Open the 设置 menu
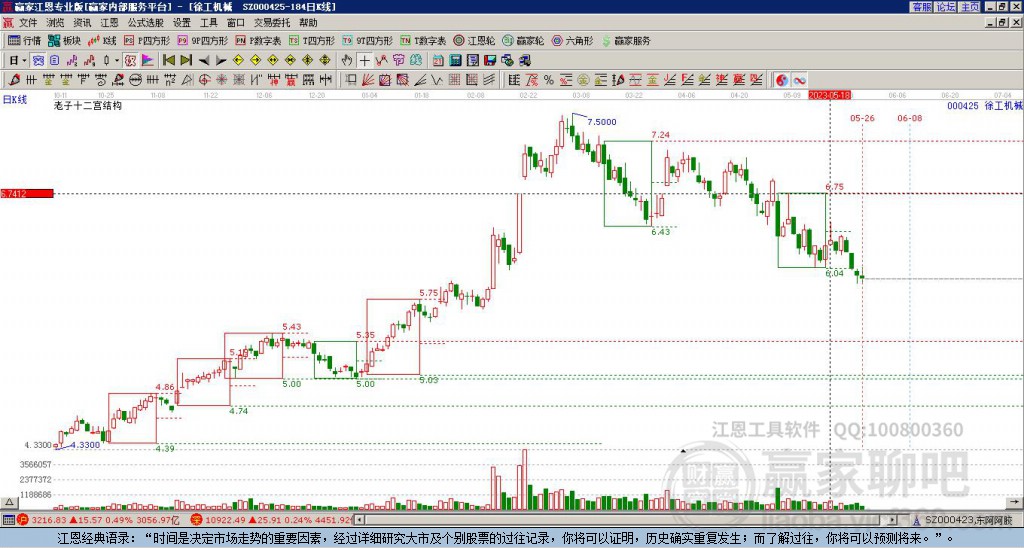The width and height of the screenshot is (1024, 548). coord(182,23)
